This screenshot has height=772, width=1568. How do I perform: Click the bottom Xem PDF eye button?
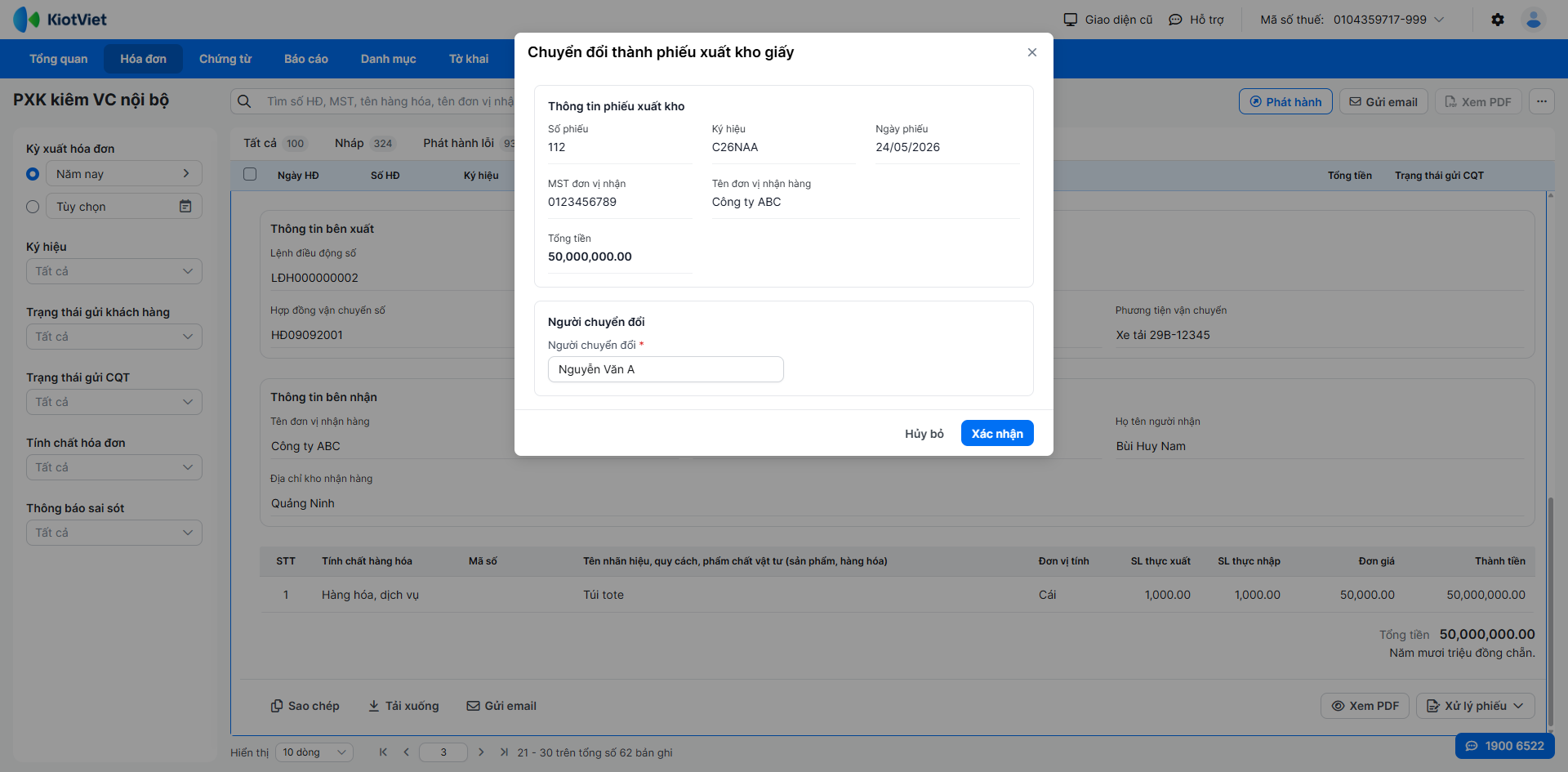click(1365, 706)
